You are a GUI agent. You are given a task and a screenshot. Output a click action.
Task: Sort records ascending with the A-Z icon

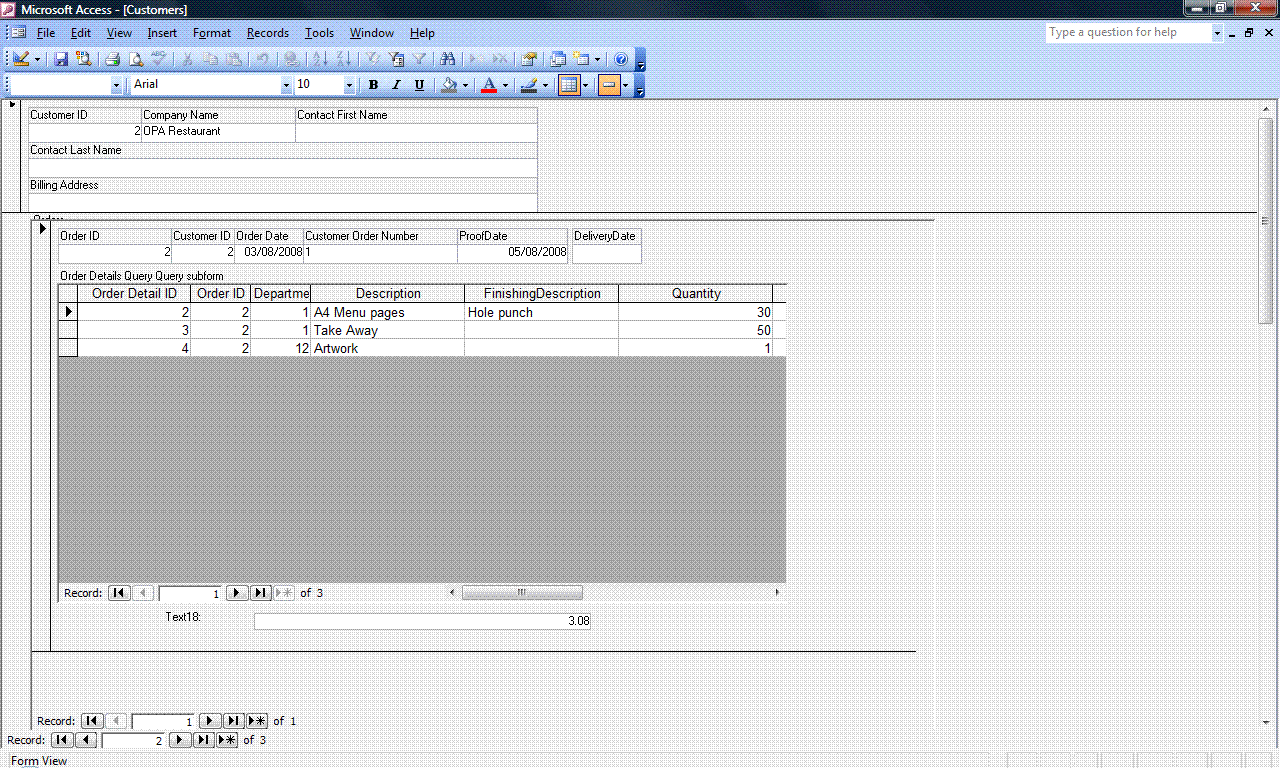click(320, 59)
